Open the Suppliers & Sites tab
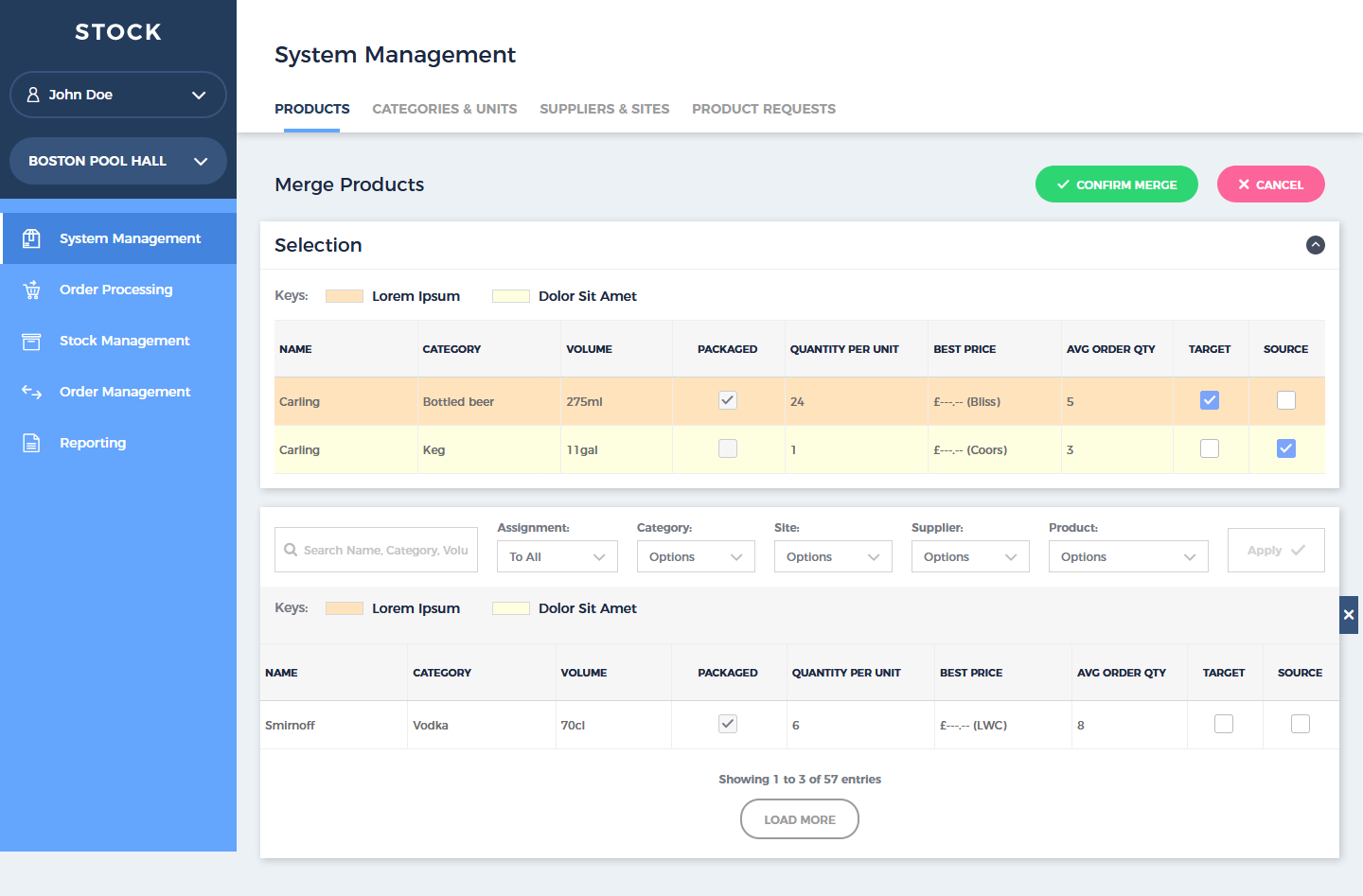The width and height of the screenshot is (1363, 896). pos(604,109)
